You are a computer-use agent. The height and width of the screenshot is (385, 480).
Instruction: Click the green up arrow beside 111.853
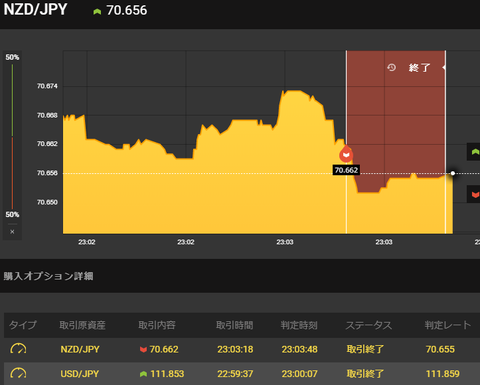(143, 374)
